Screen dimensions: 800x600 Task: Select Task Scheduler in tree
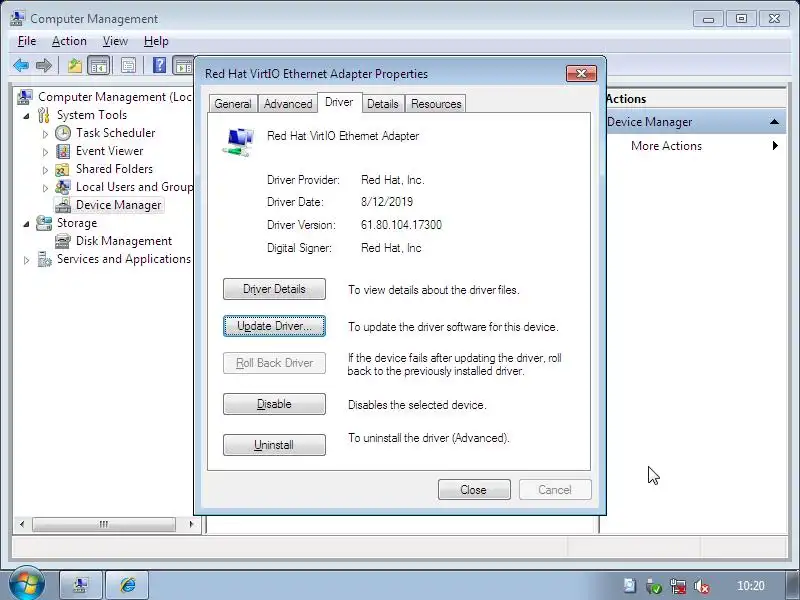(116, 133)
